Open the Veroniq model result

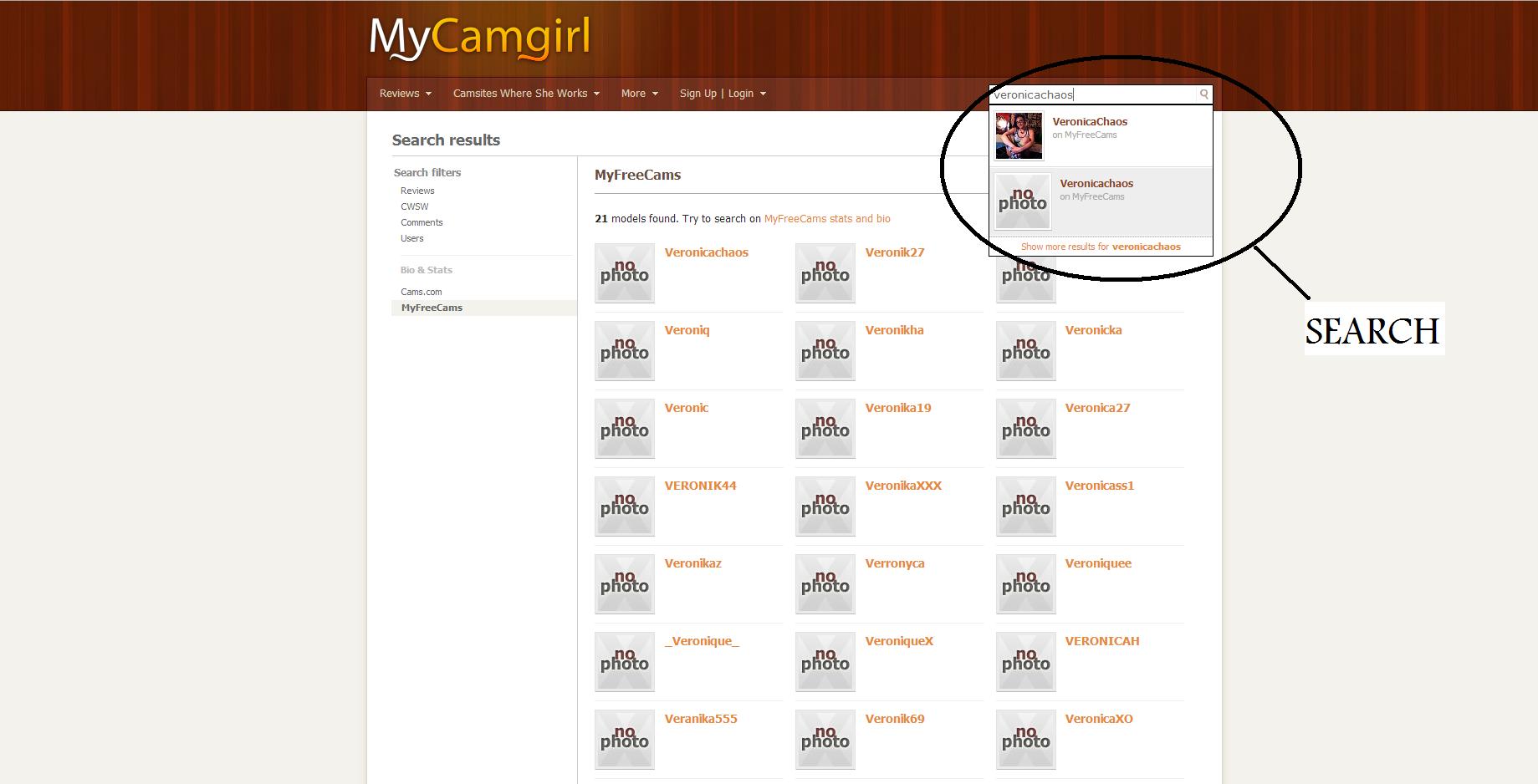coord(687,330)
